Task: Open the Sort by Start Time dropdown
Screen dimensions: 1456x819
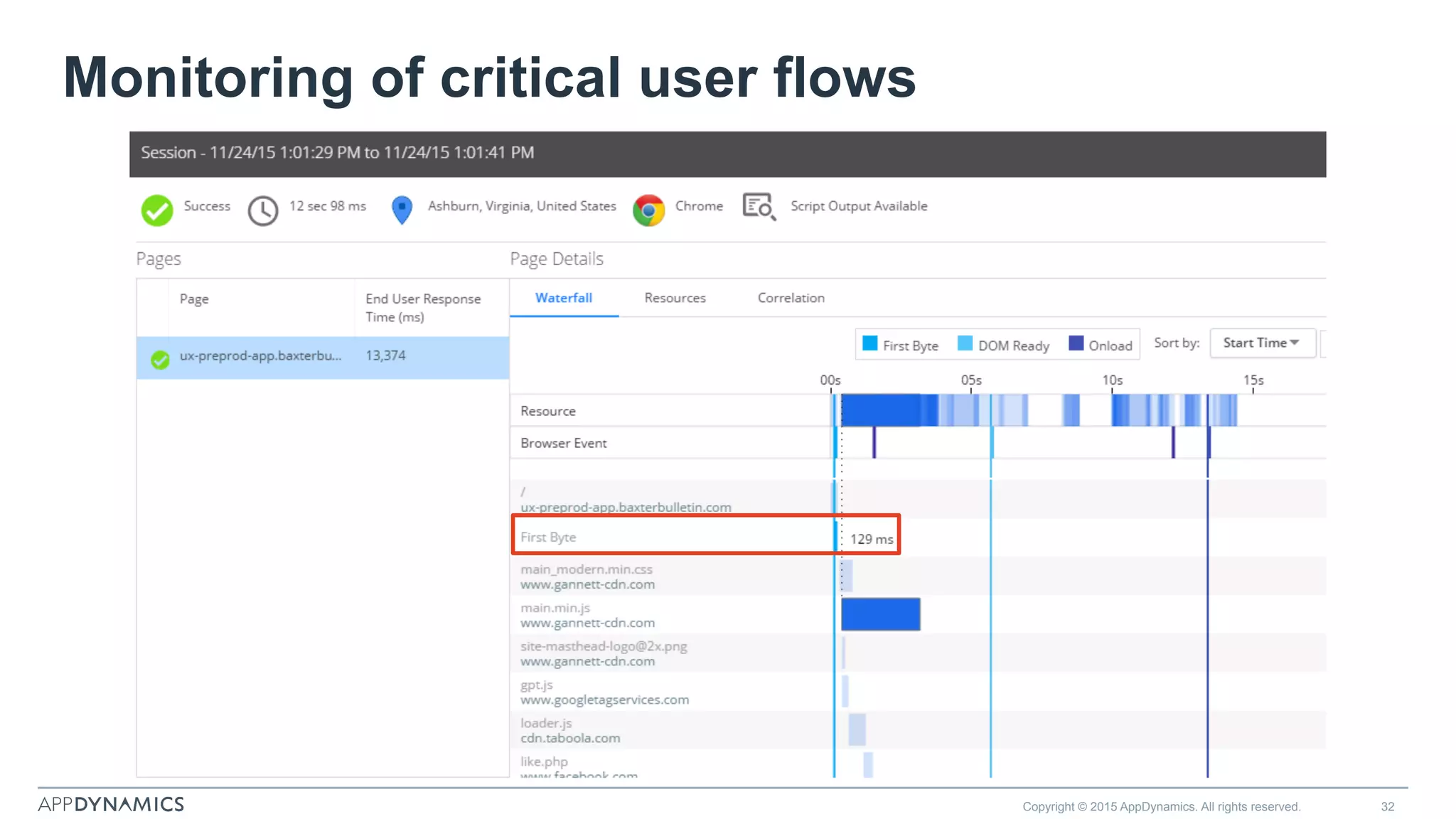Action: tap(1263, 343)
